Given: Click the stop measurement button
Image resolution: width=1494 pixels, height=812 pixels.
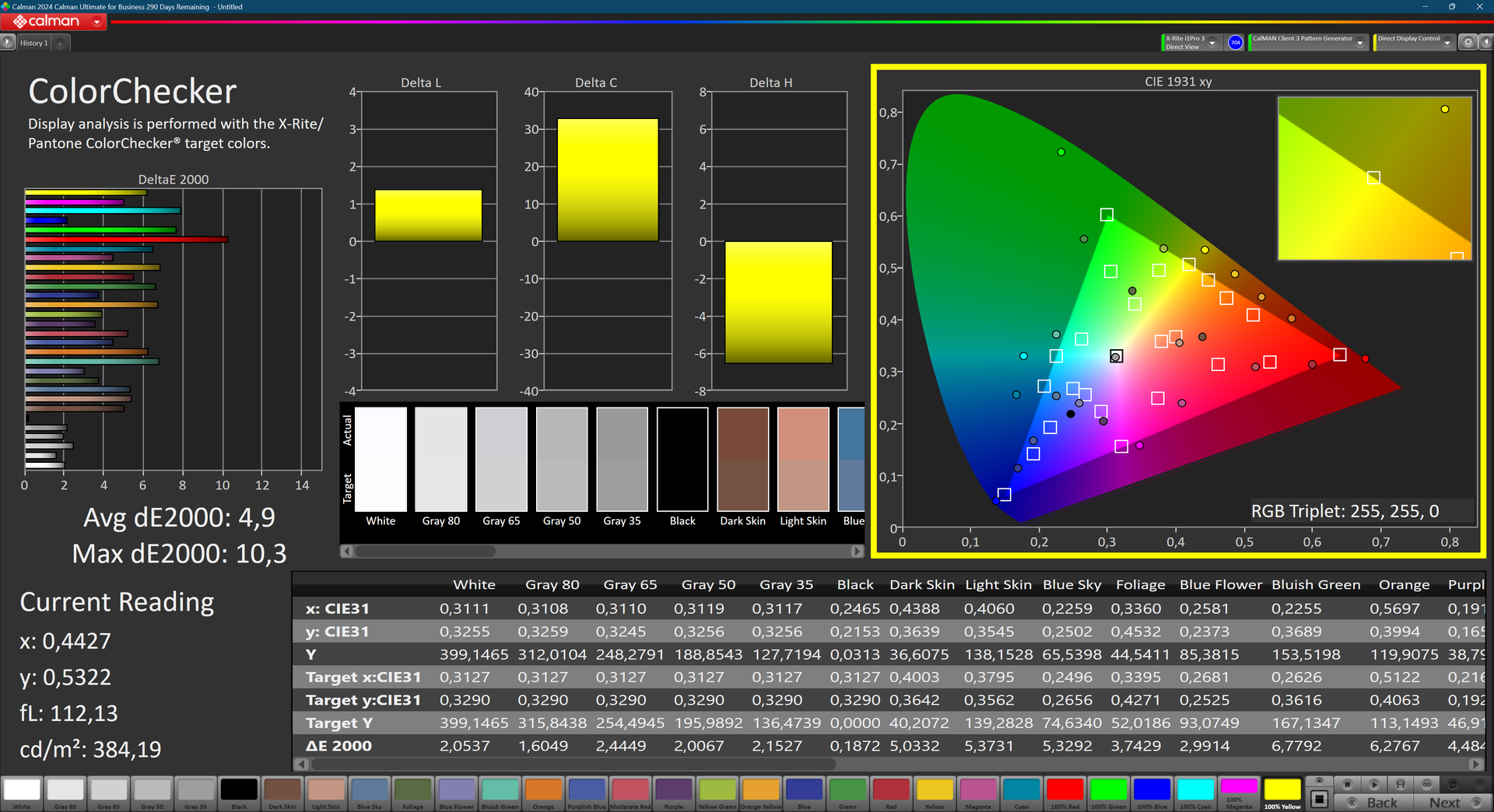Looking at the screenshot, I should click(1348, 784).
